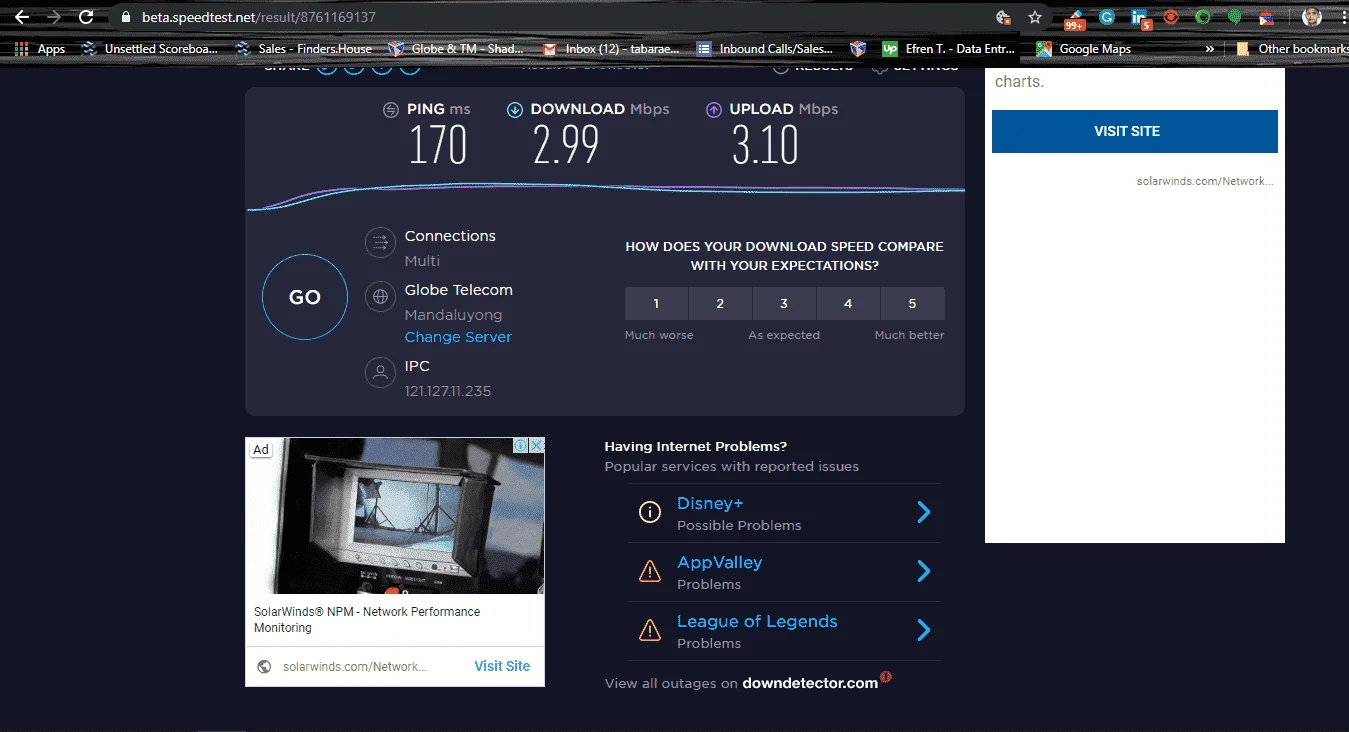
Task: Click Visit Site in the SolarWinds ad
Action: [502, 666]
